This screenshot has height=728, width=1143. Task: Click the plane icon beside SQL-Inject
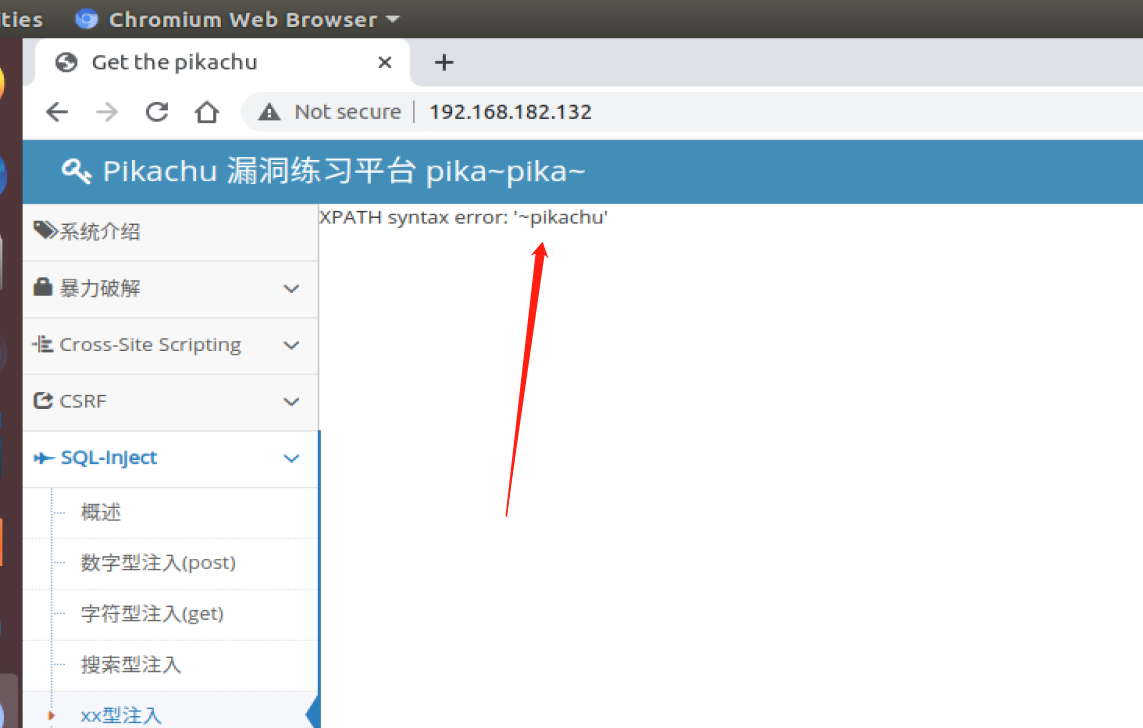(x=44, y=458)
